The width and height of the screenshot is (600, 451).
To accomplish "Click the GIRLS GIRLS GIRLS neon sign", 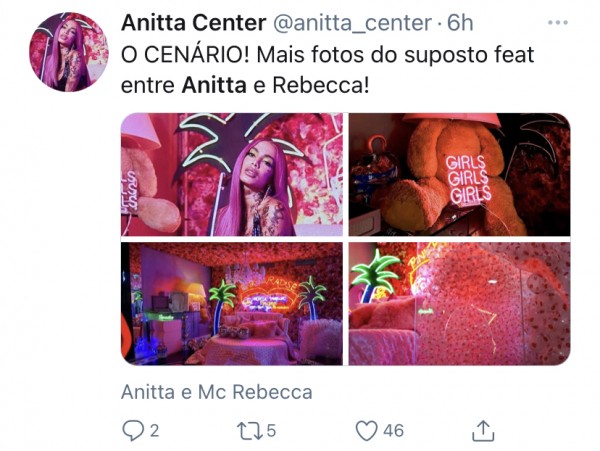I will [x=468, y=179].
